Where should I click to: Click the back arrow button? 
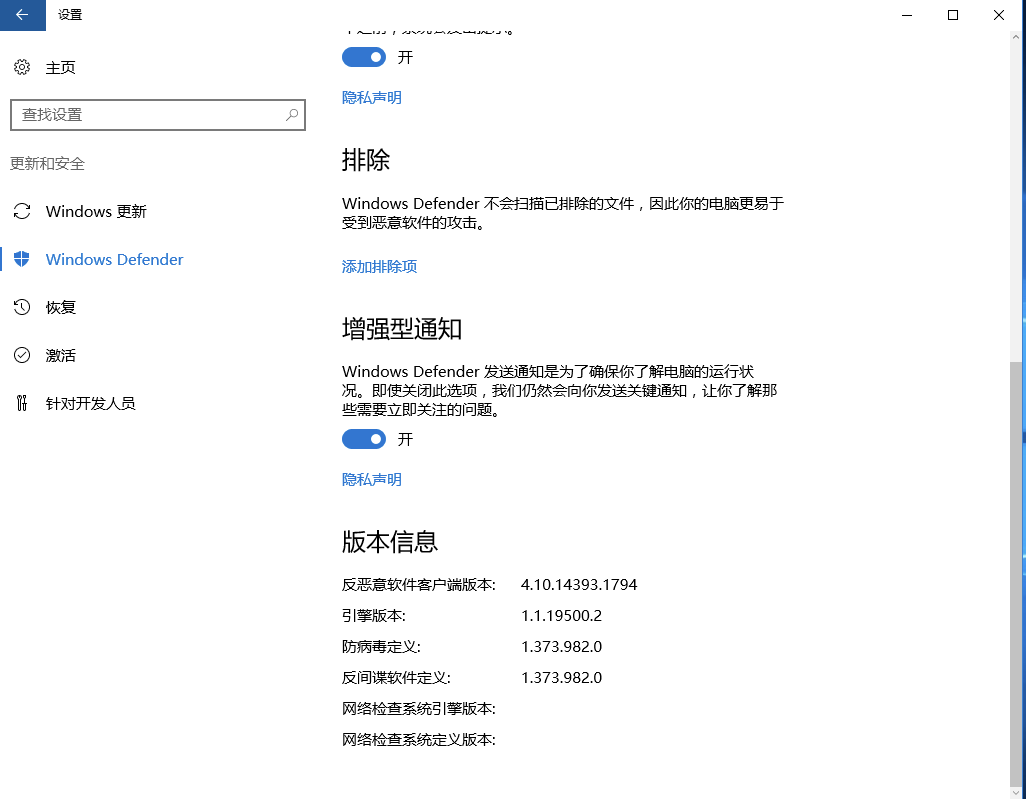pos(22,15)
